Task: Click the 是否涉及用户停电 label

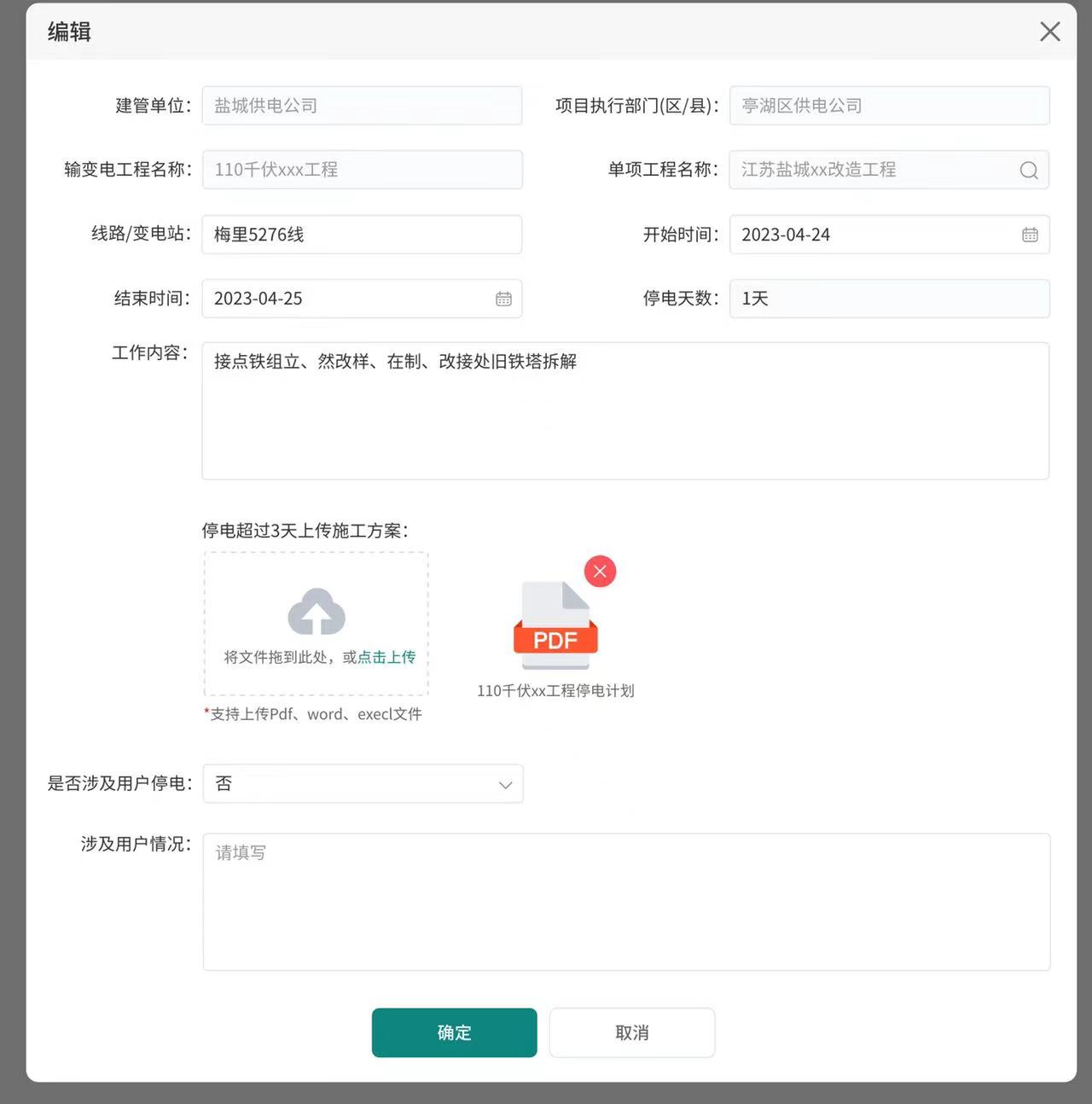Action: coord(119,783)
